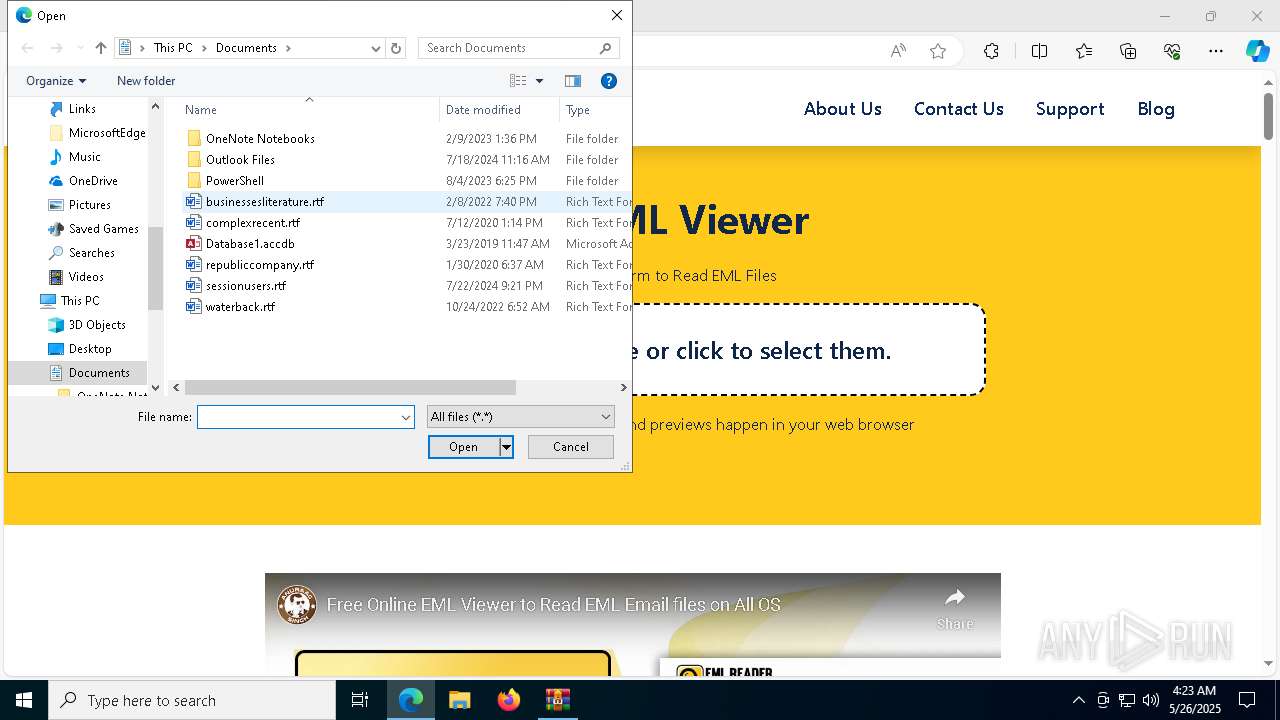Click the New folder button
The image size is (1280, 720).
(x=146, y=81)
